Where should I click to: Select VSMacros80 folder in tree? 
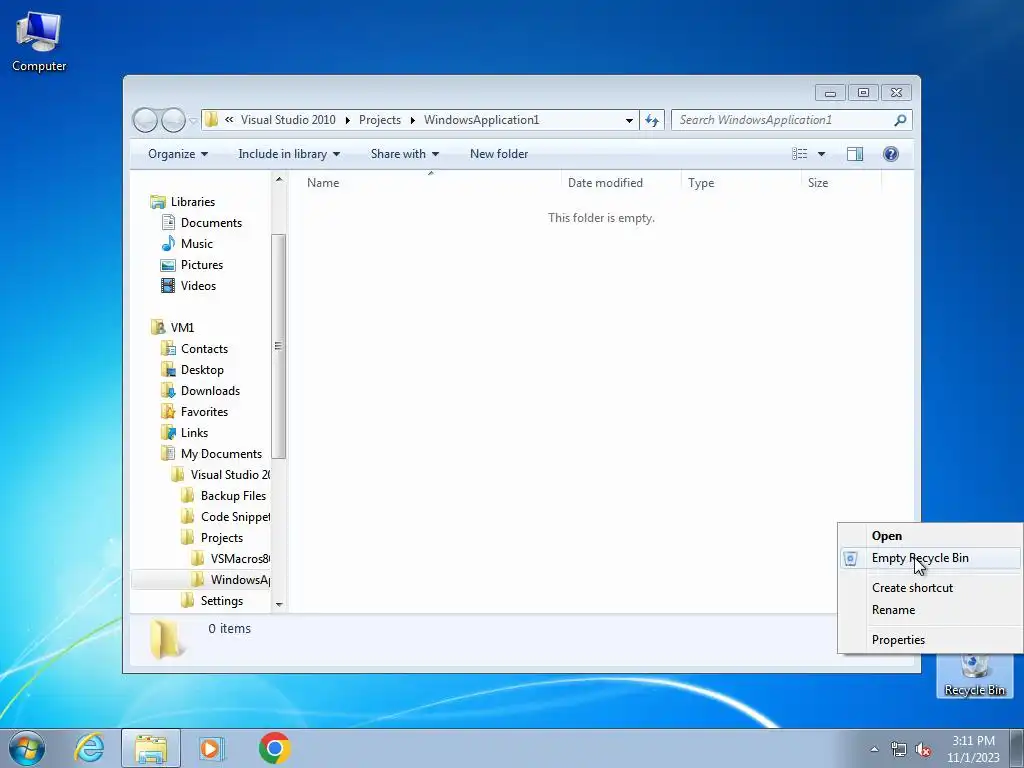[240, 558]
